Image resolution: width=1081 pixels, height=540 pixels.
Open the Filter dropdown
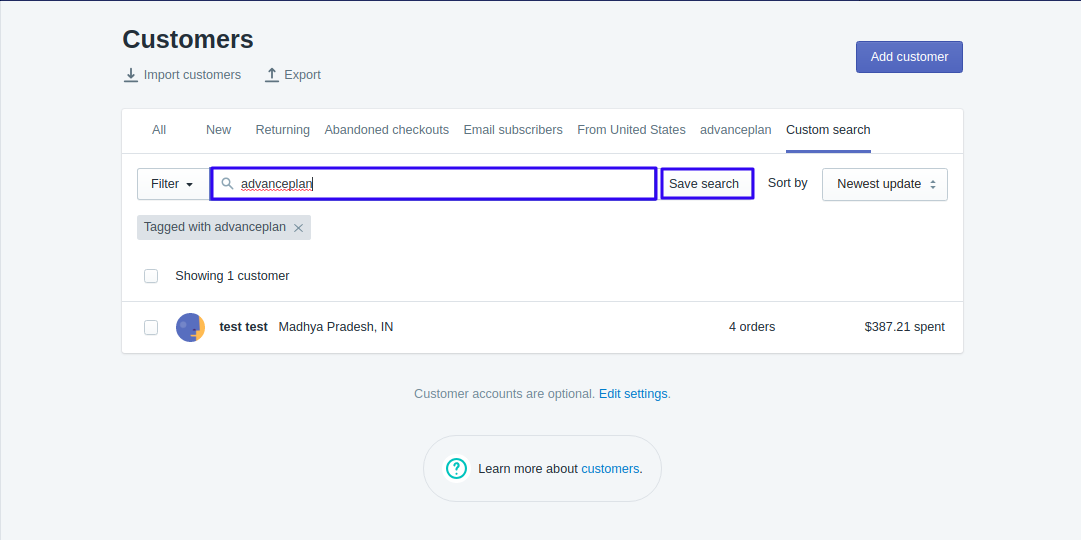(173, 184)
